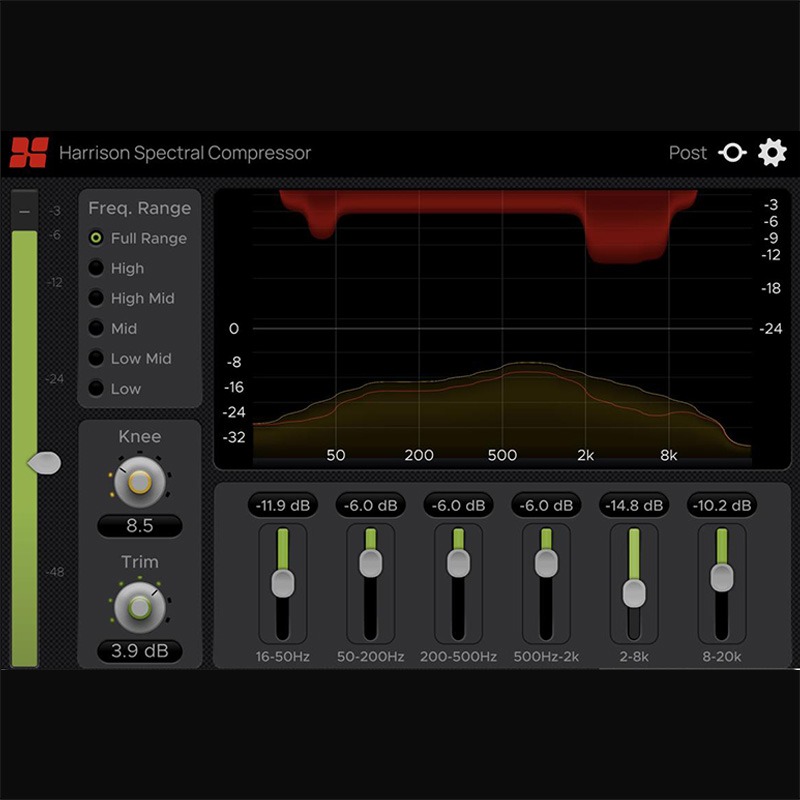Click the Harrison Spectral Compressor title

(x=185, y=153)
